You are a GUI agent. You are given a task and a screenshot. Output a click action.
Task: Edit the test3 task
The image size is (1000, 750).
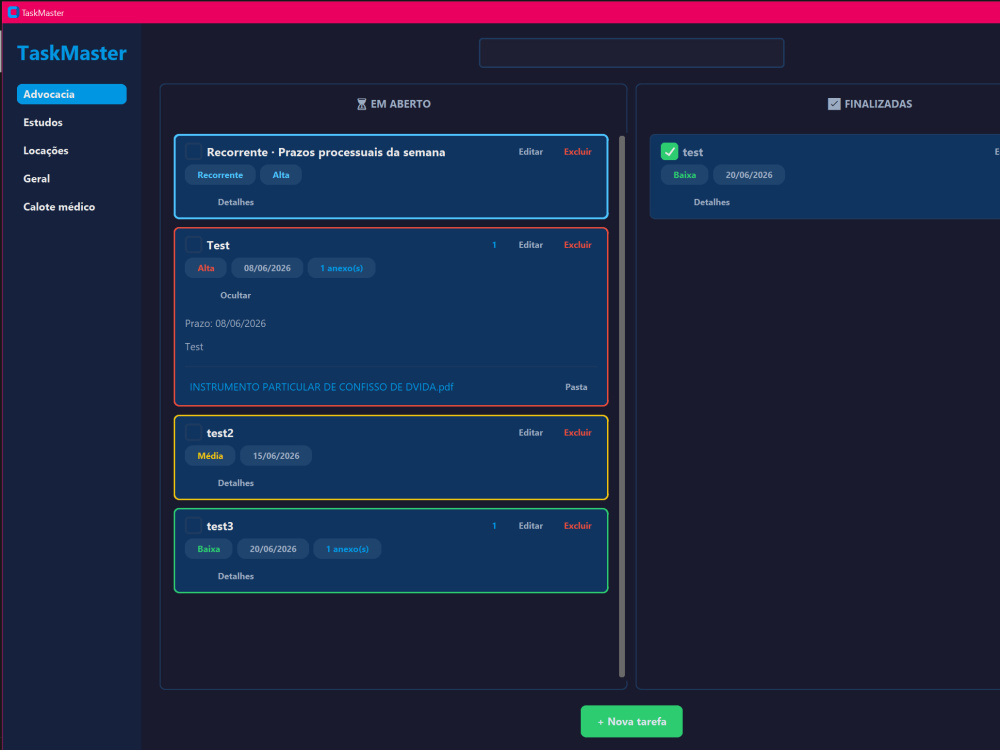(531, 526)
